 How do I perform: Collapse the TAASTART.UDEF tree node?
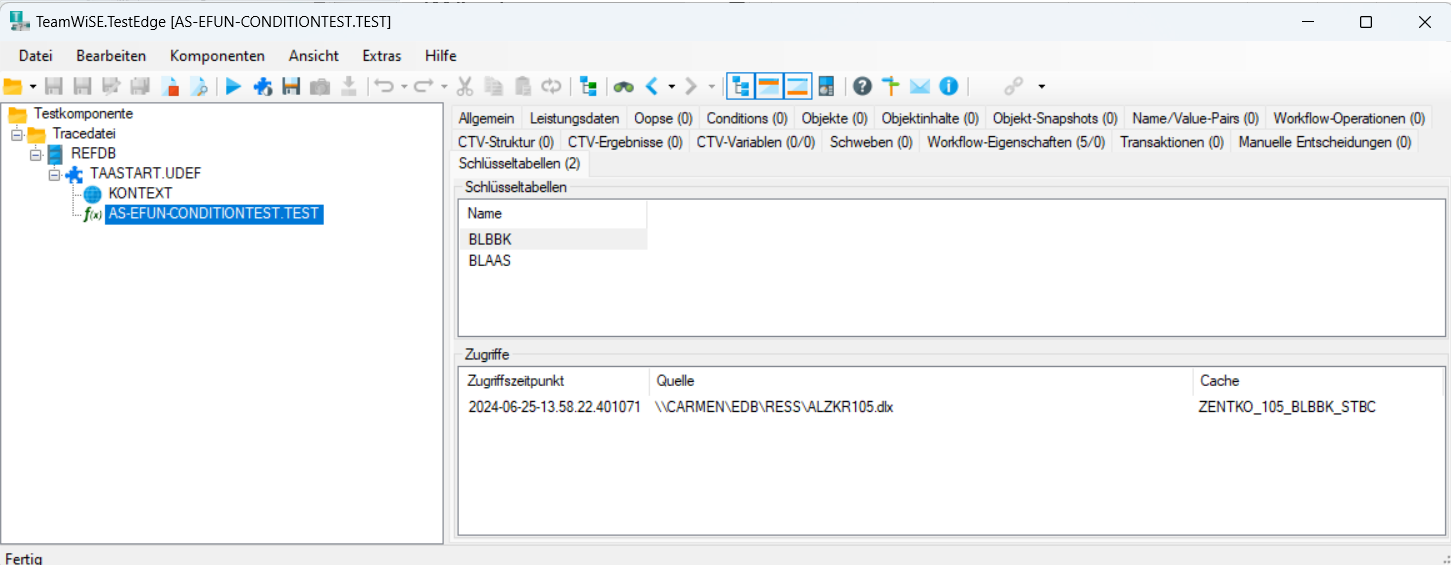click(x=55, y=174)
